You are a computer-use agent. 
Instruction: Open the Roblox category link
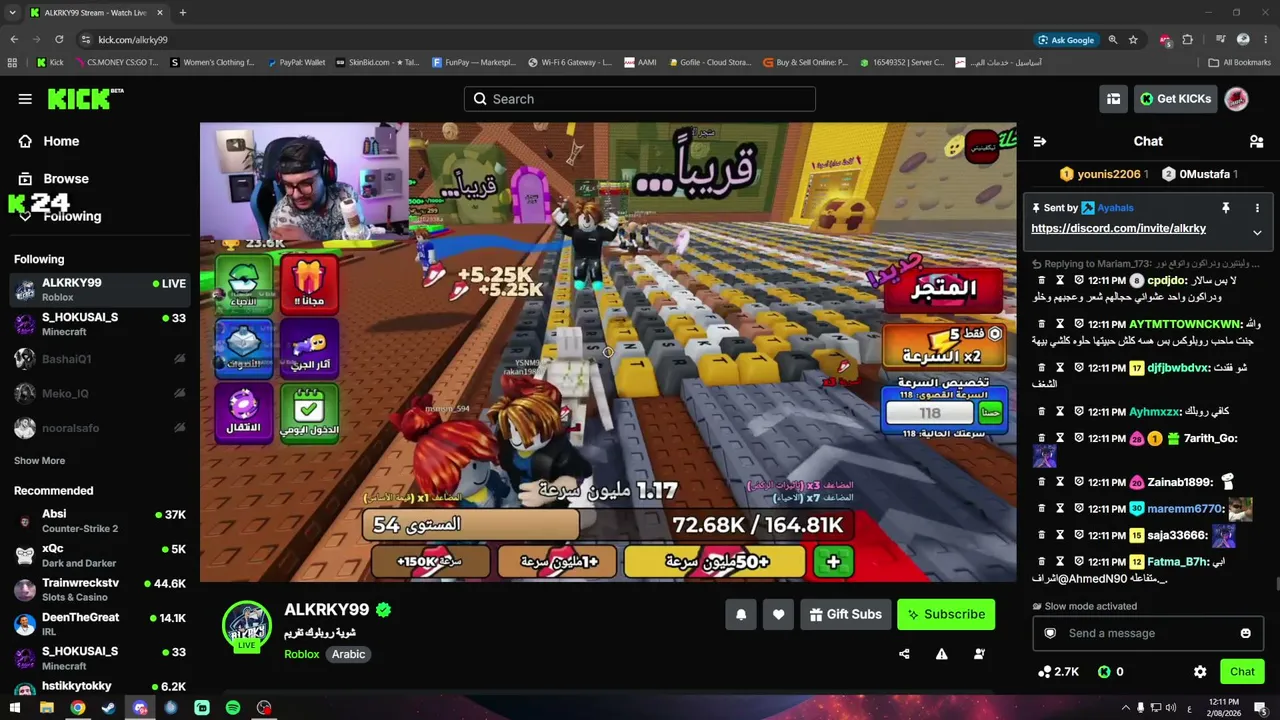click(302, 654)
